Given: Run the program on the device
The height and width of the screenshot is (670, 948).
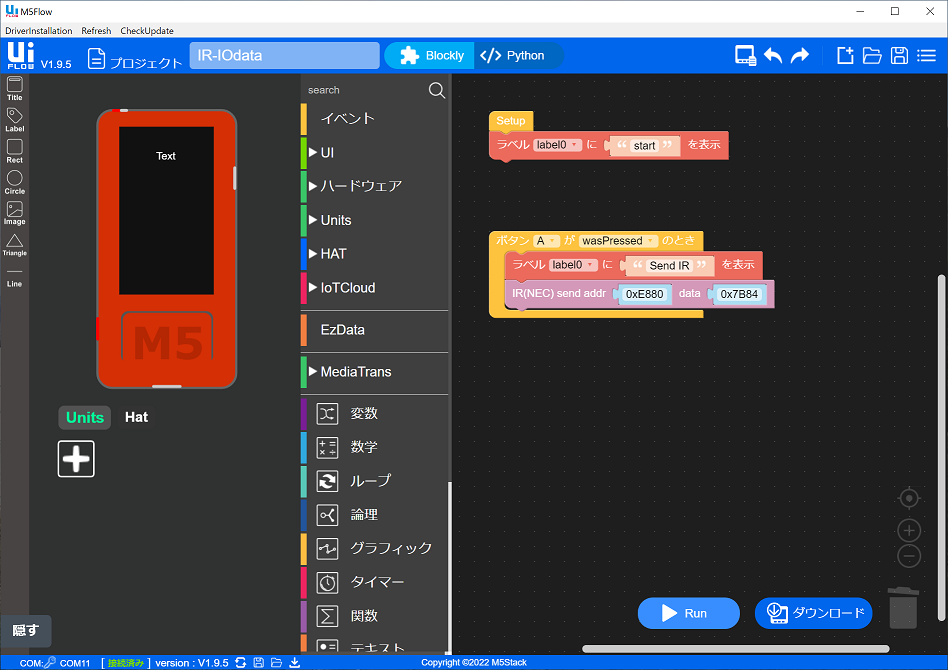Looking at the screenshot, I should pyautogui.click(x=689, y=613).
